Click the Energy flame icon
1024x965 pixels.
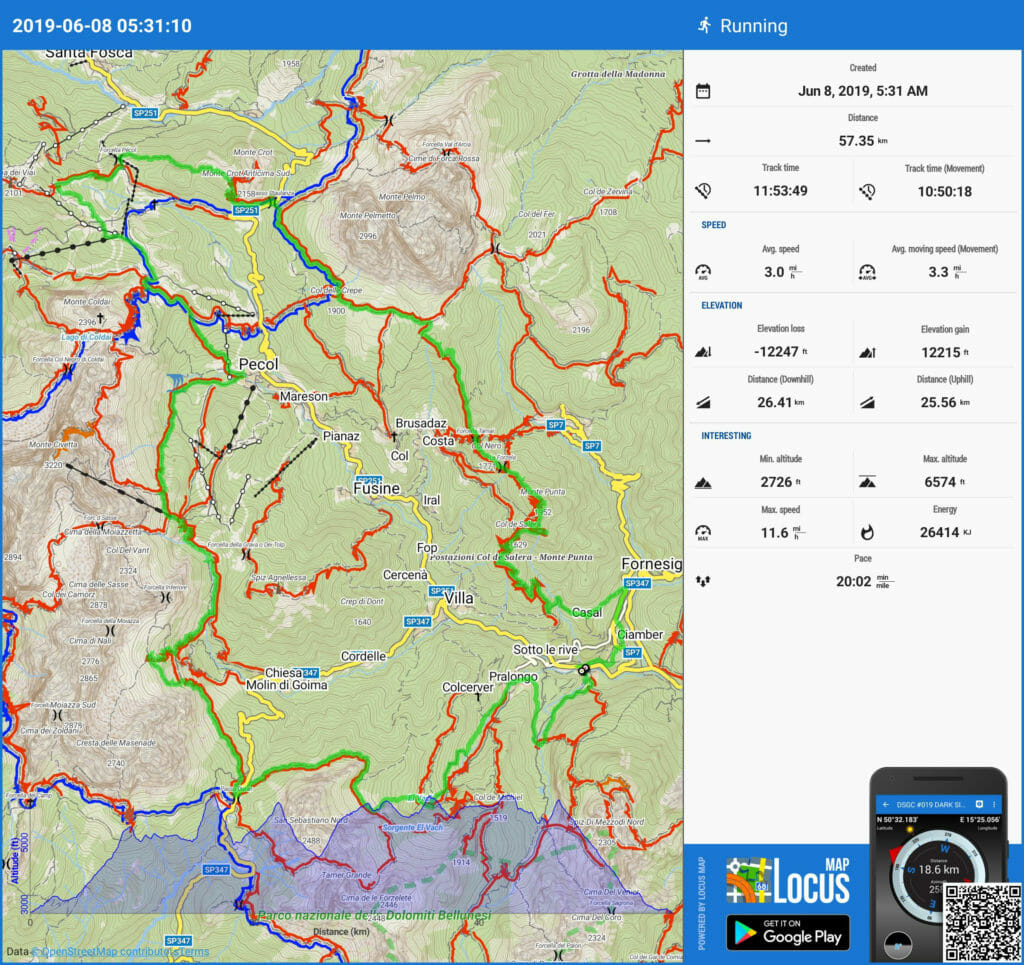(x=867, y=532)
